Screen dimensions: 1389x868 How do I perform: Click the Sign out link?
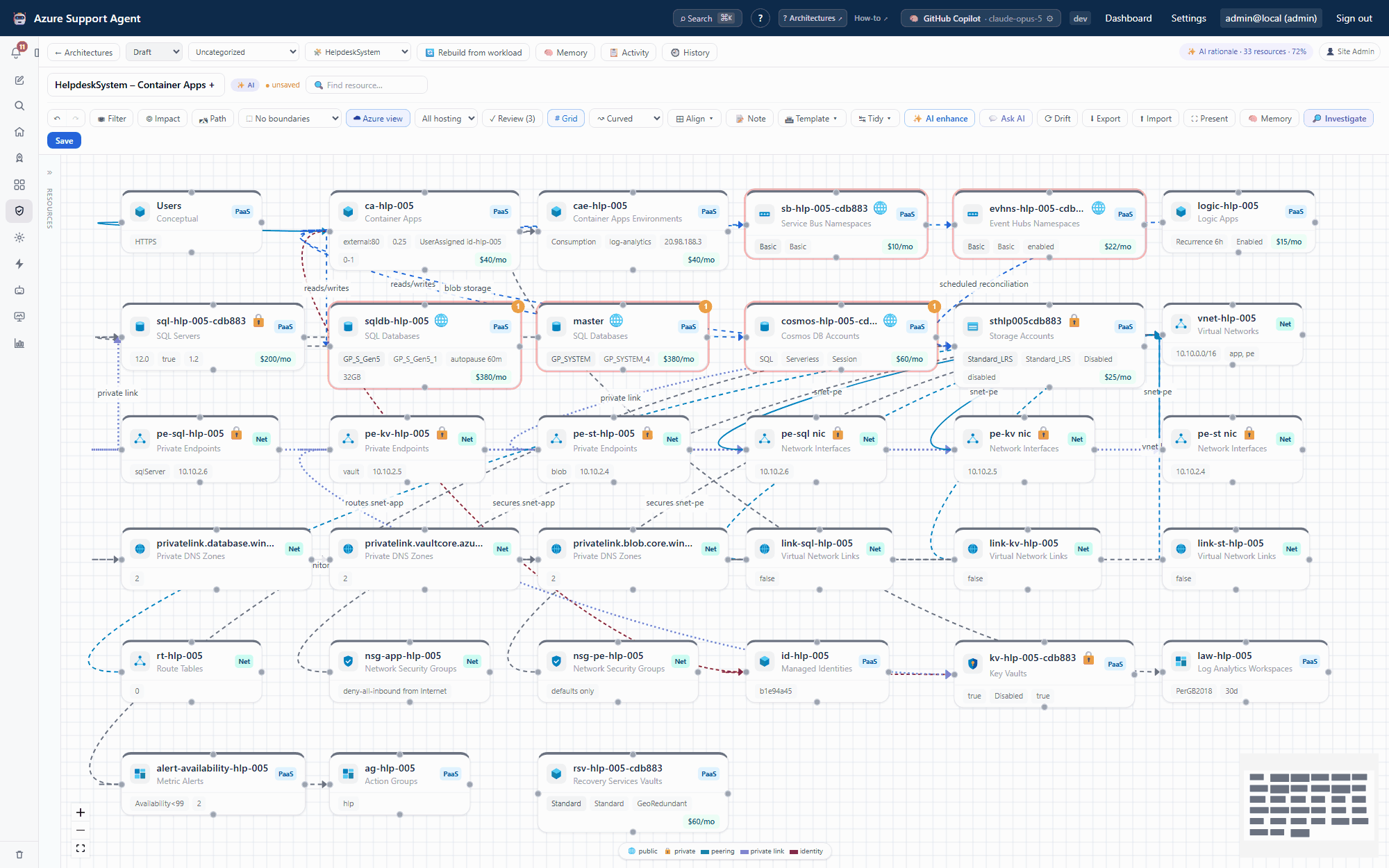point(1354,19)
